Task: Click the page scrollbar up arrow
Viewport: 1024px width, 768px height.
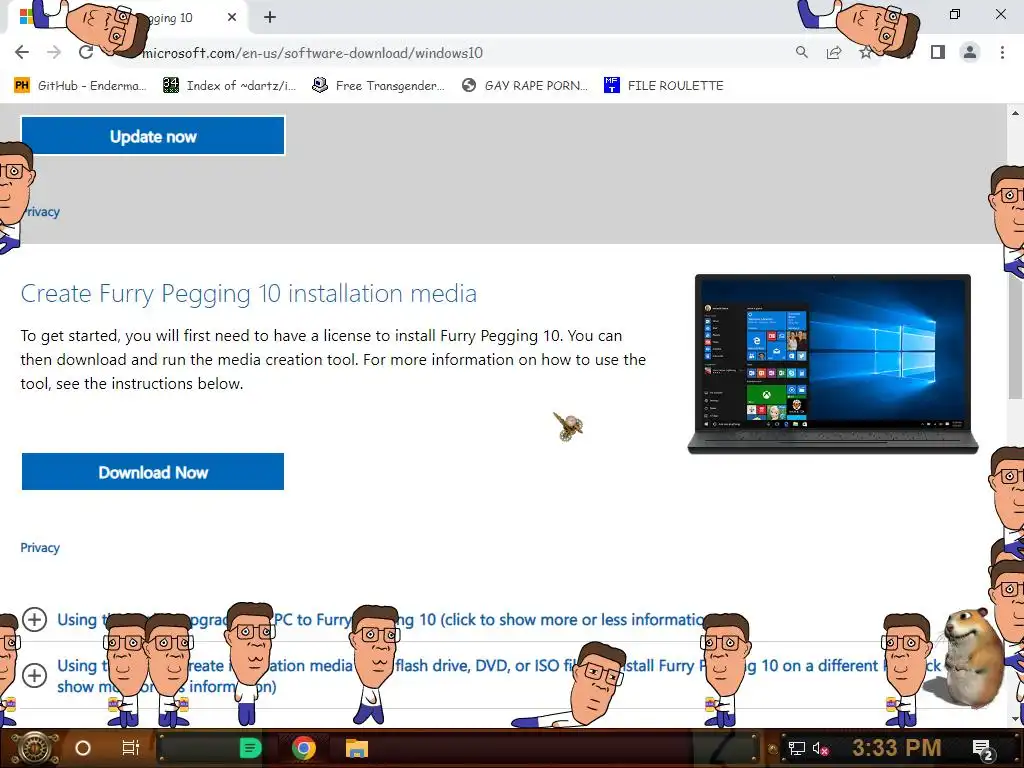Action: tap(1016, 112)
